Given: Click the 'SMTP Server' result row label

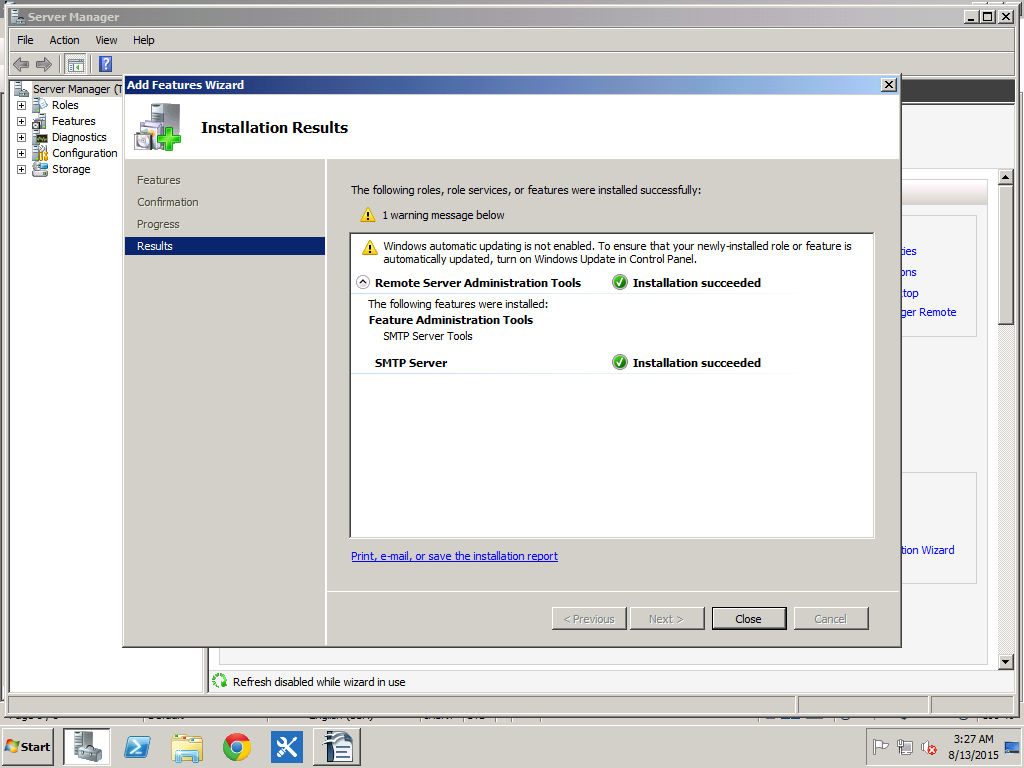Looking at the screenshot, I should click(x=411, y=362).
